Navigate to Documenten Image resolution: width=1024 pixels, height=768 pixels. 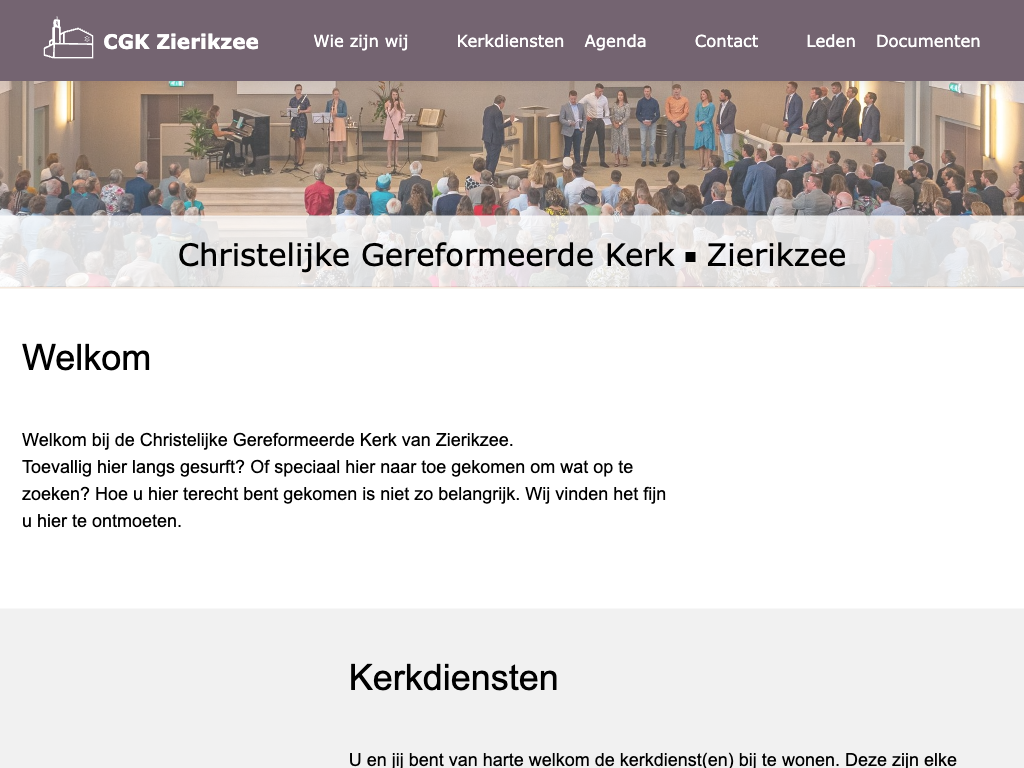click(927, 41)
